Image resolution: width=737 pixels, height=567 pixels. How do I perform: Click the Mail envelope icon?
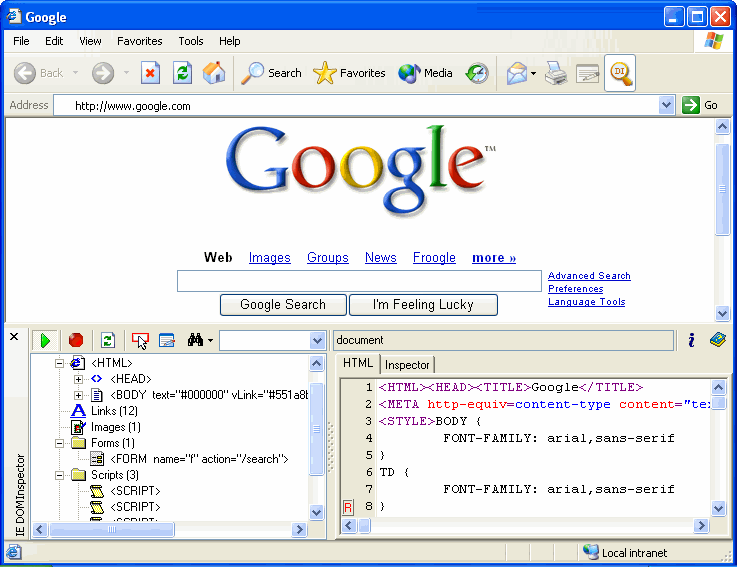(x=517, y=73)
